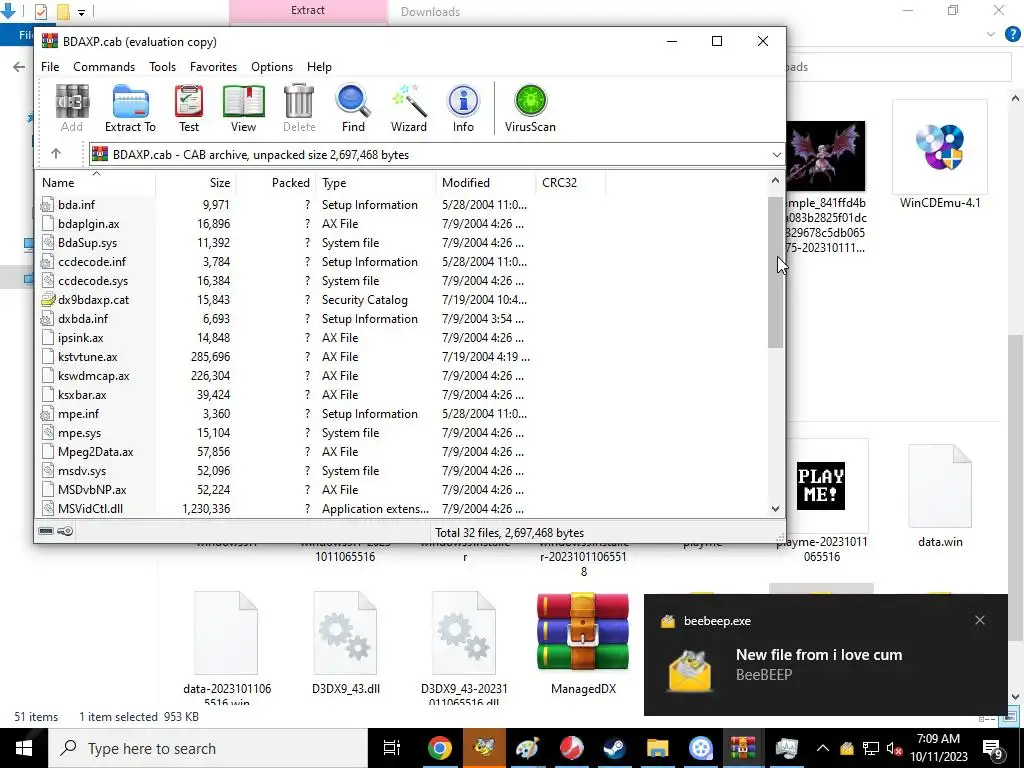Select the ManagedDX archive in Downloads
The height and width of the screenshot is (768, 1024).
583,643
